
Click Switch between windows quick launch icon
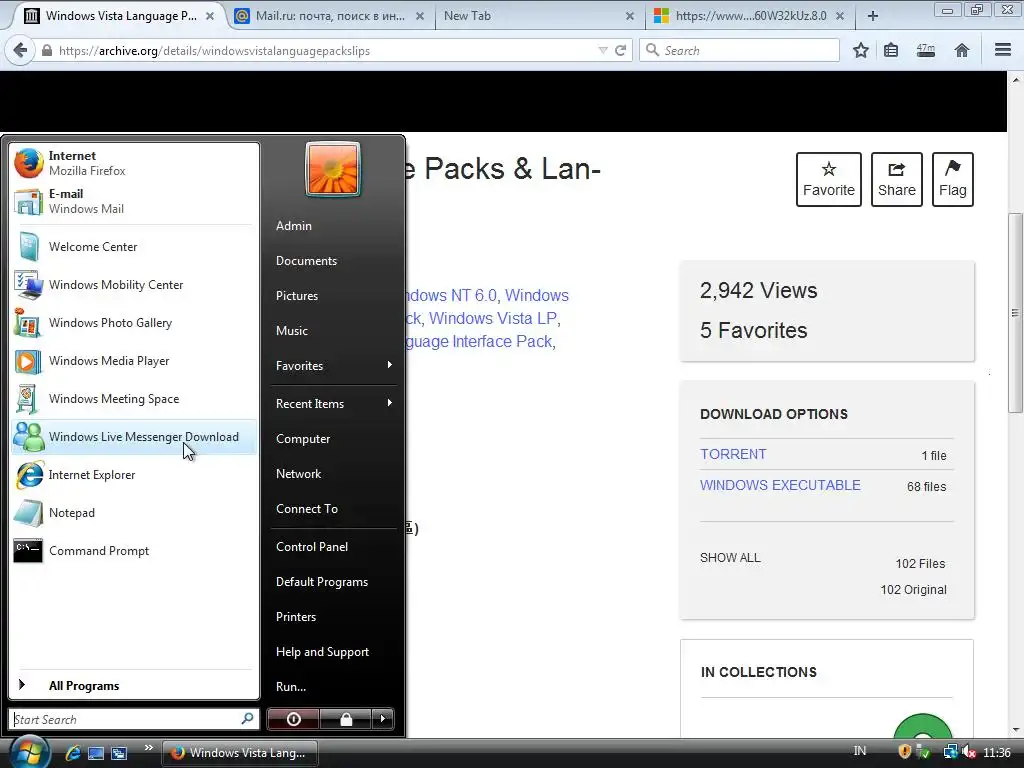(x=119, y=753)
